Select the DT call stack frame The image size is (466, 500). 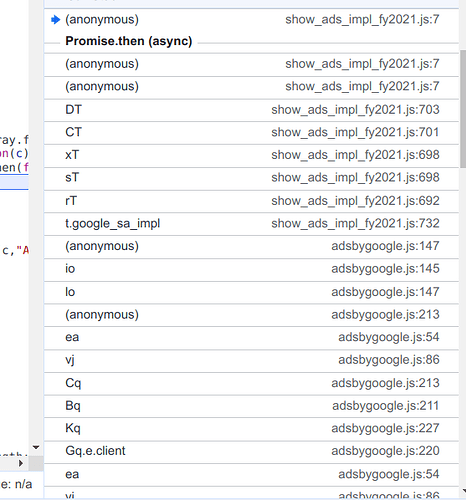tap(251, 110)
